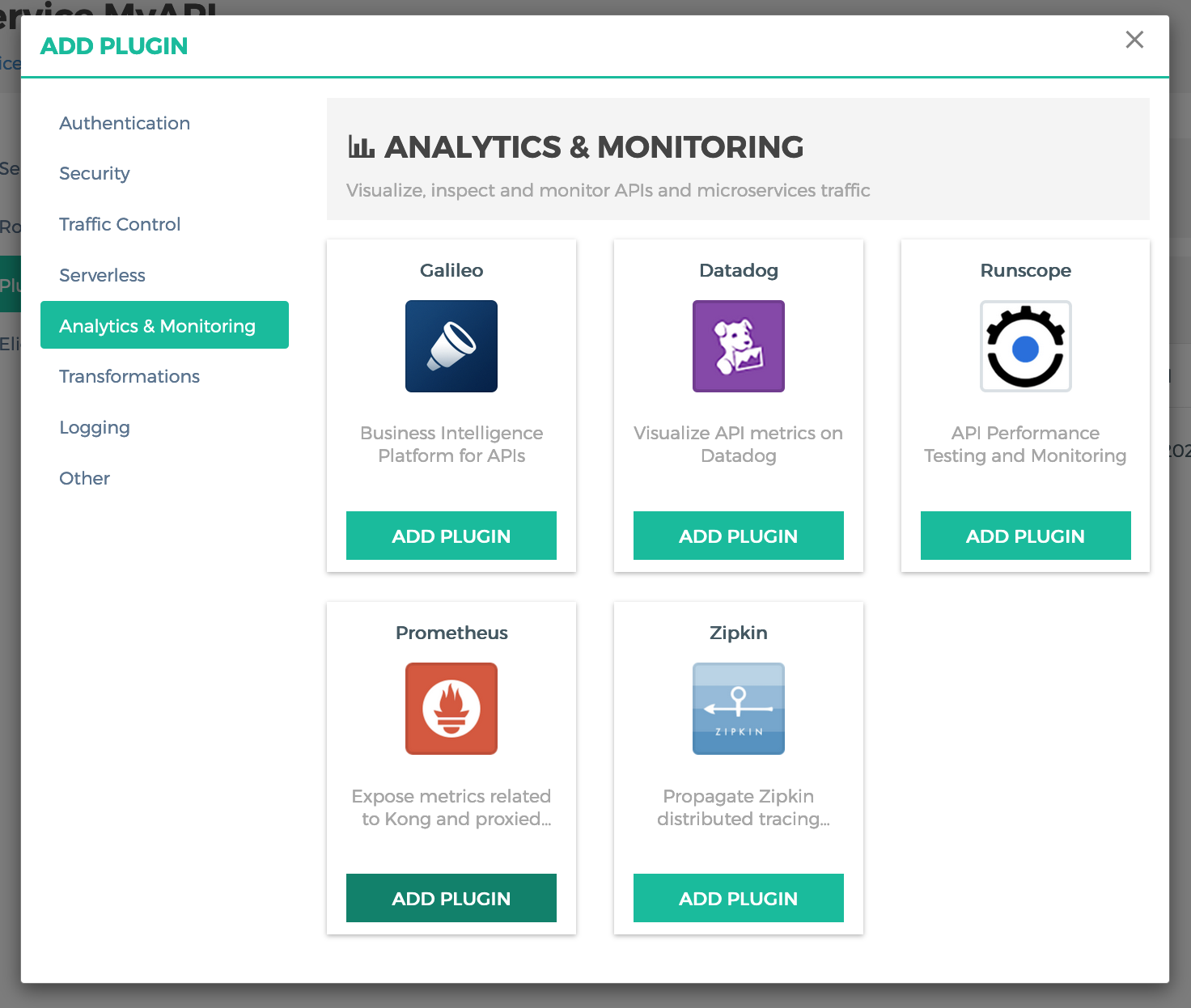Click the Galileo plugin logo
This screenshot has width=1191, height=1008.
pos(451,346)
